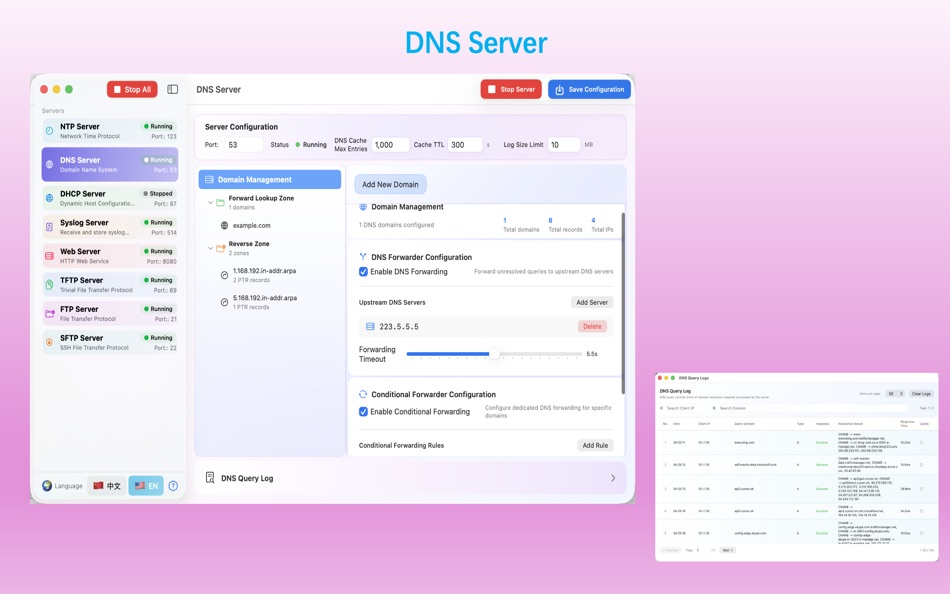Expand the DNS Query Log chevron

click(x=615, y=478)
